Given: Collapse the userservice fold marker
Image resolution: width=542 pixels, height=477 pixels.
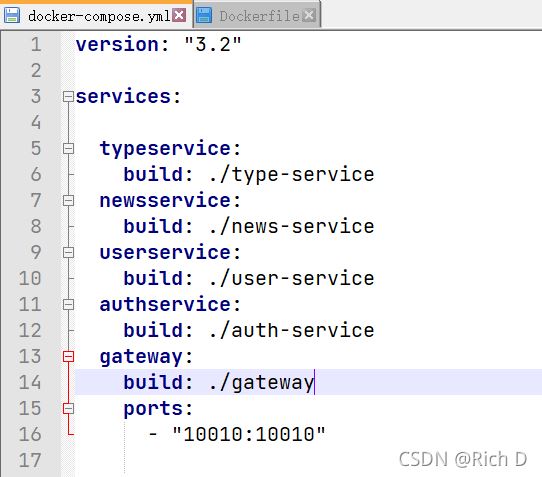Looking at the screenshot, I should [68, 252].
